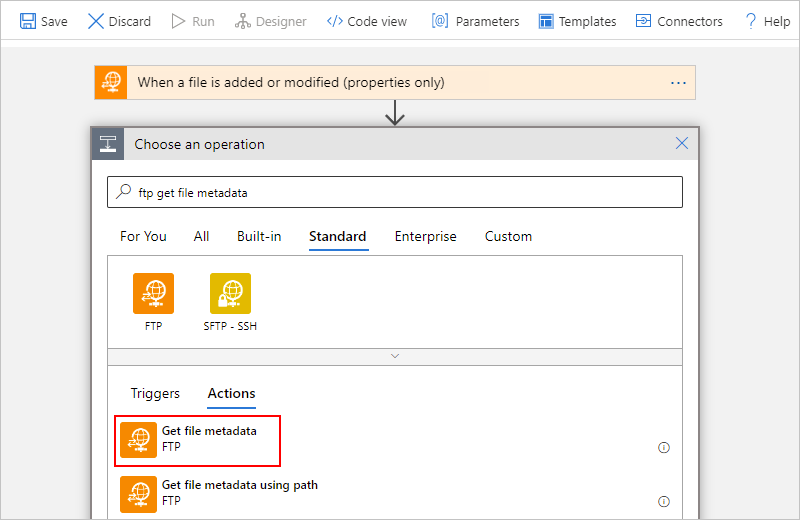Open the trigger's ellipsis menu
Viewport: 800px width, 520px height.
point(678,83)
